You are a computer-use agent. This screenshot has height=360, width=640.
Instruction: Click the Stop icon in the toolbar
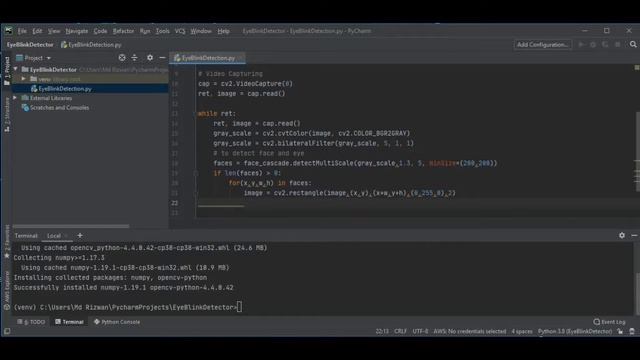[x=618, y=44]
